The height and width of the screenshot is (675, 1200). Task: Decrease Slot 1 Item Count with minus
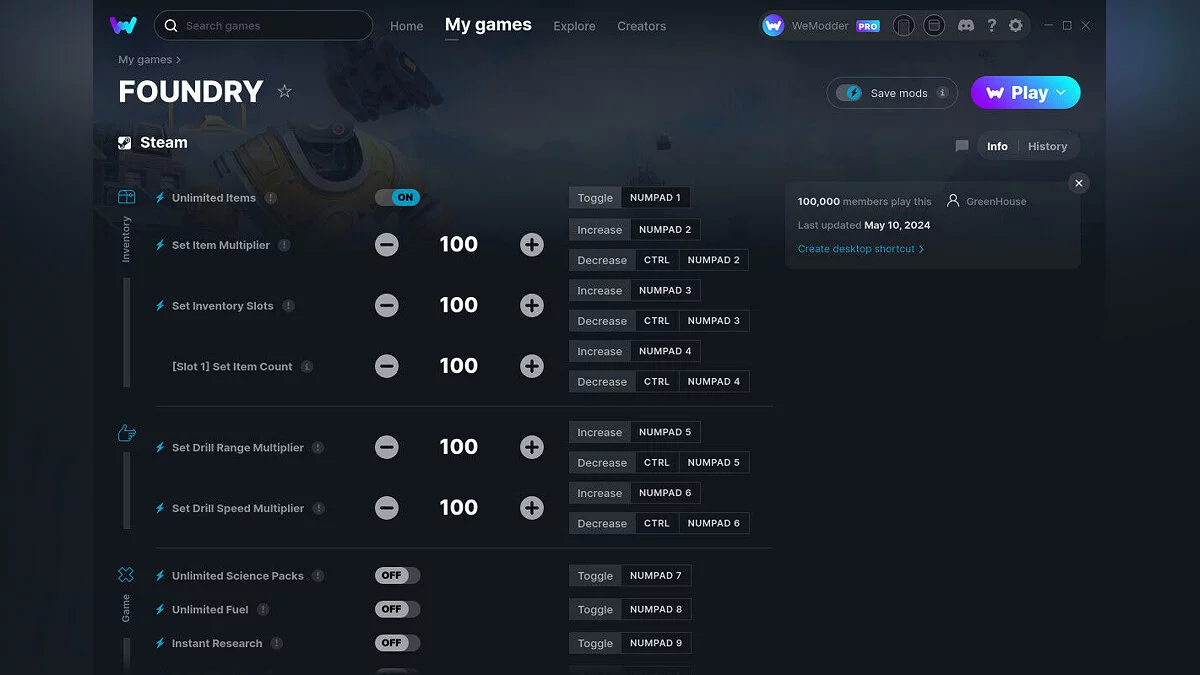[x=387, y=366]
